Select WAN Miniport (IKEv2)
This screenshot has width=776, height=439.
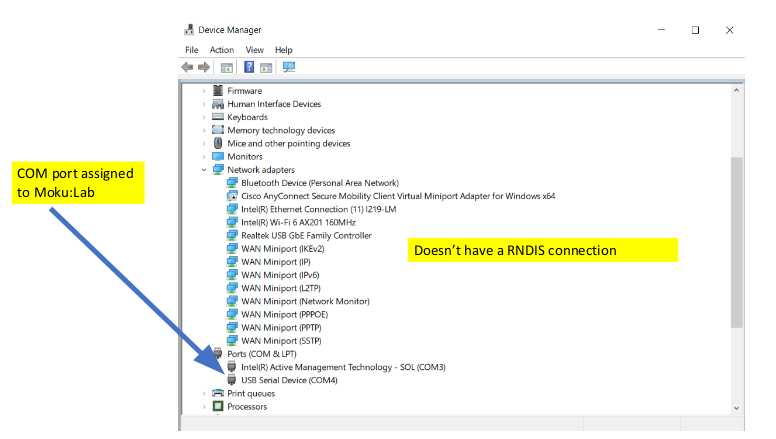[x=283, y=248]
